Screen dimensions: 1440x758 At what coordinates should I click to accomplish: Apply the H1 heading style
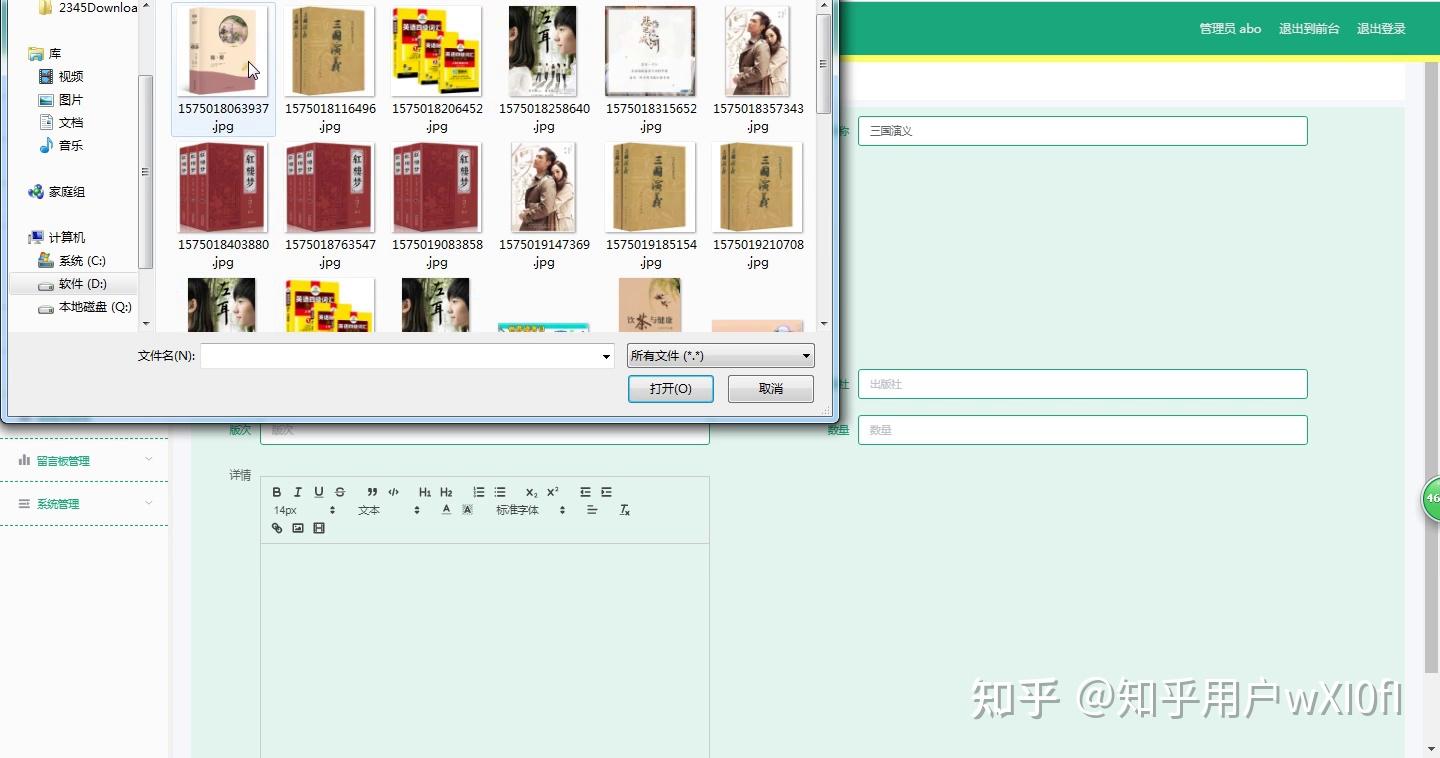[424, 492]
